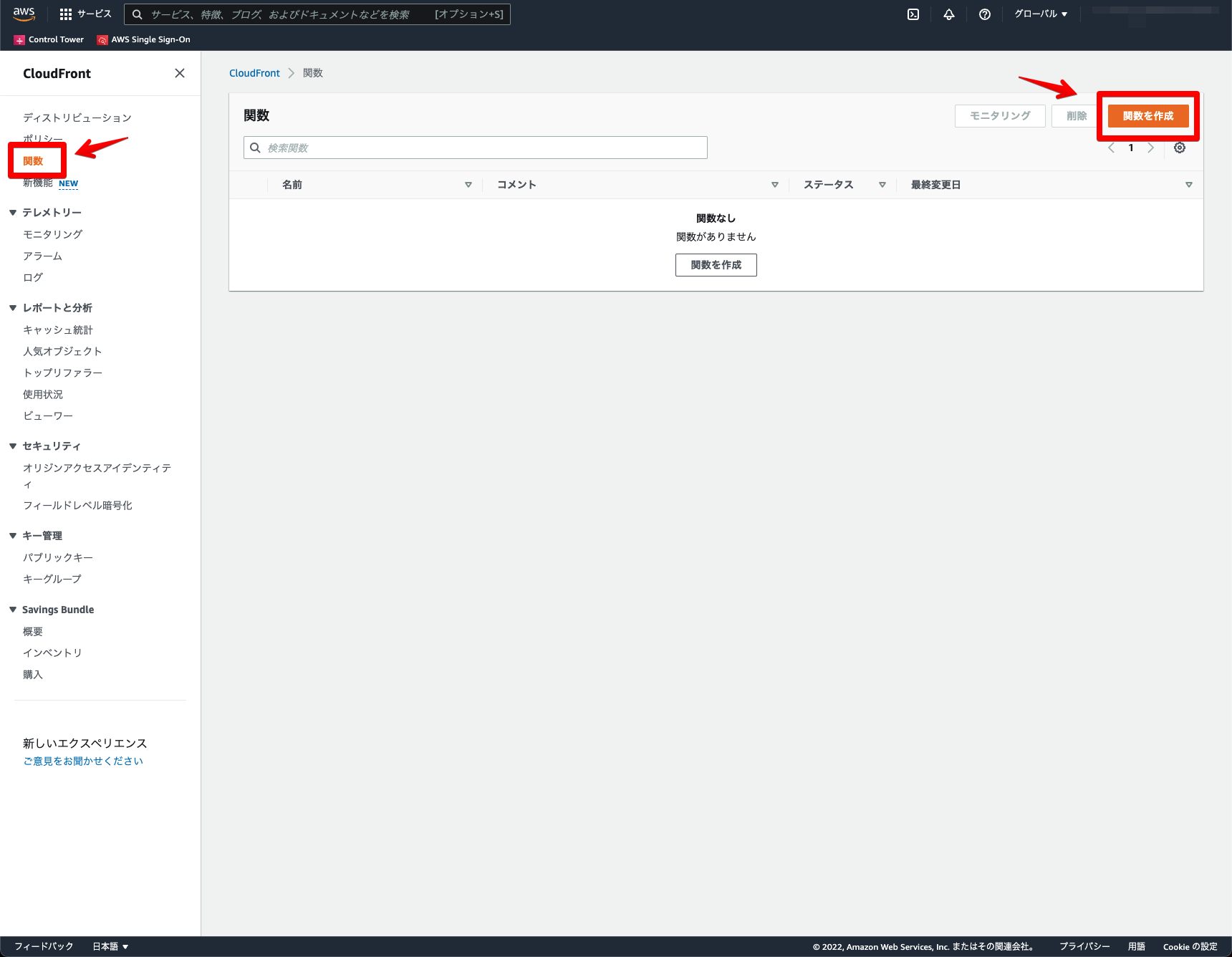Click the 削除 button
The image size is (1232, 957).
pyautogui.click(x=1077, y=116)
